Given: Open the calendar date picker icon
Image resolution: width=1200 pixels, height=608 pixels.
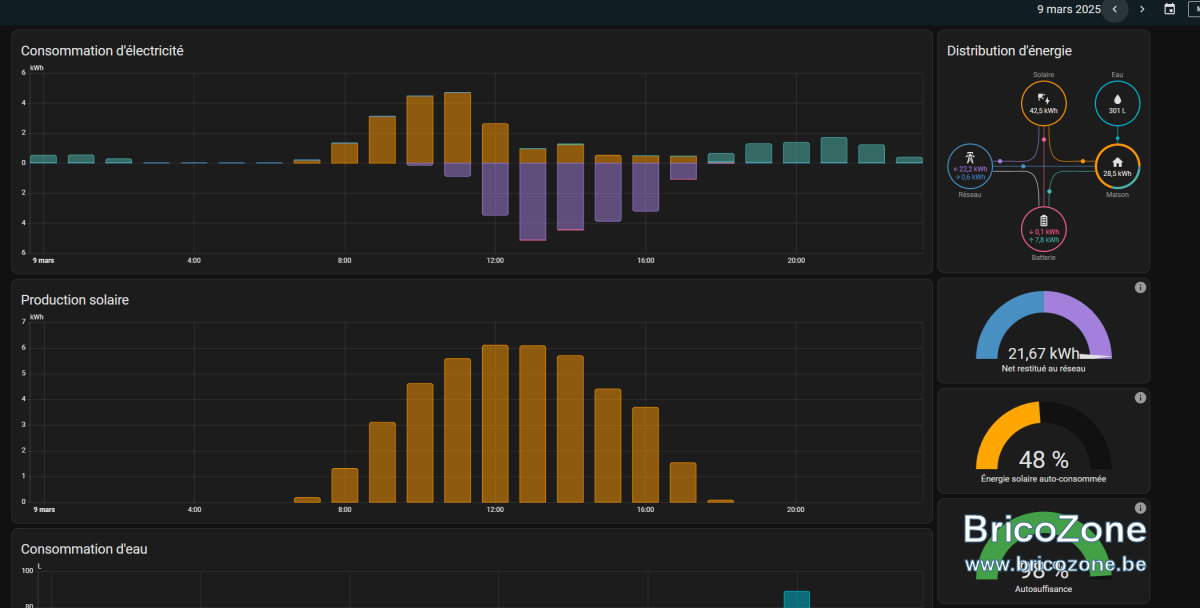Looking at the screenshot, I should coord(1170,9).
